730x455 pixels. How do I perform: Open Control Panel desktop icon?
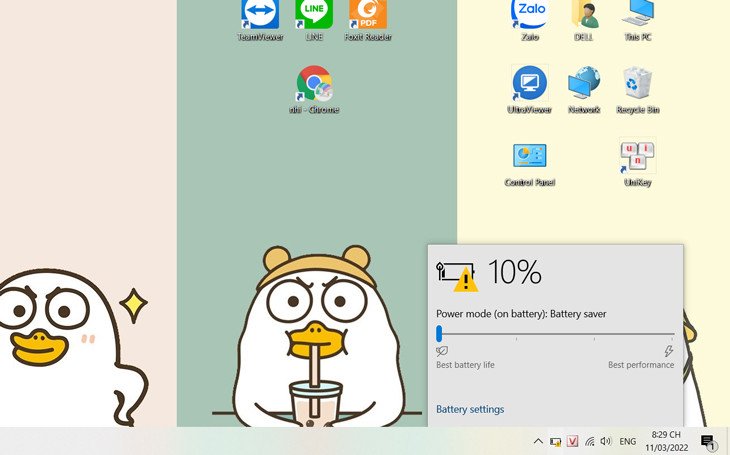[529, 158]
